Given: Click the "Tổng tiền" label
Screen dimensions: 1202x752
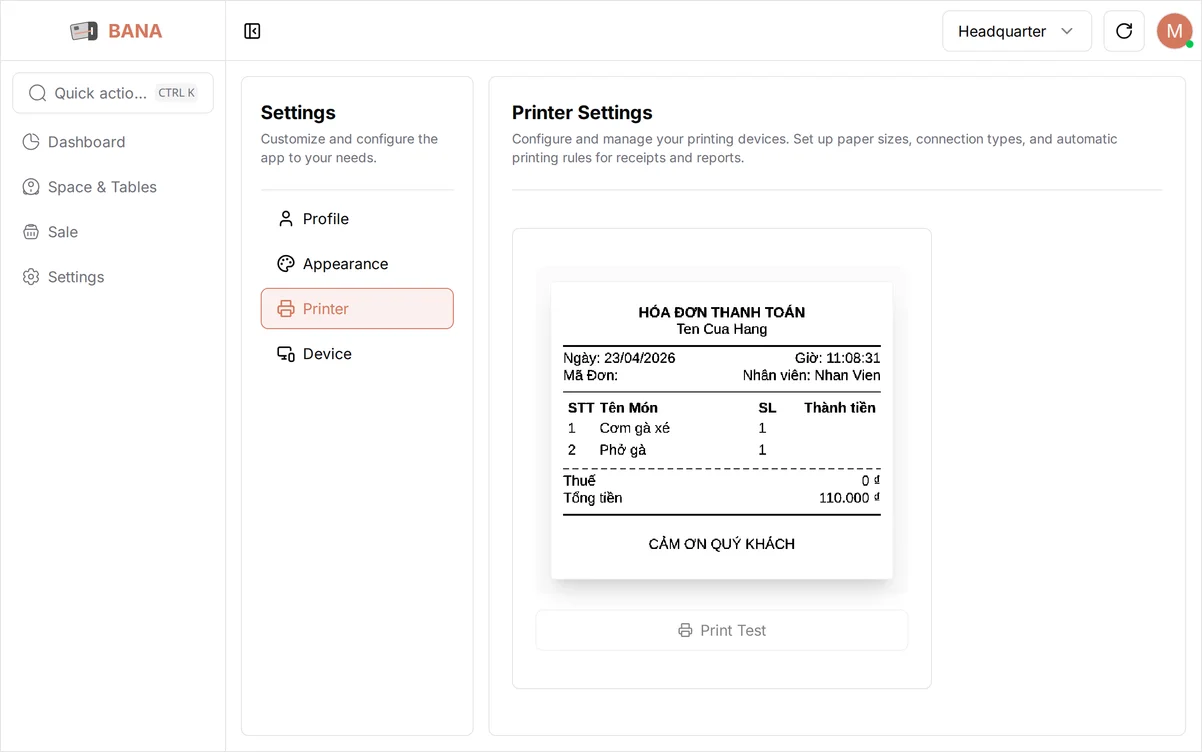Looking at the screenshot, I should pos(593,497).
